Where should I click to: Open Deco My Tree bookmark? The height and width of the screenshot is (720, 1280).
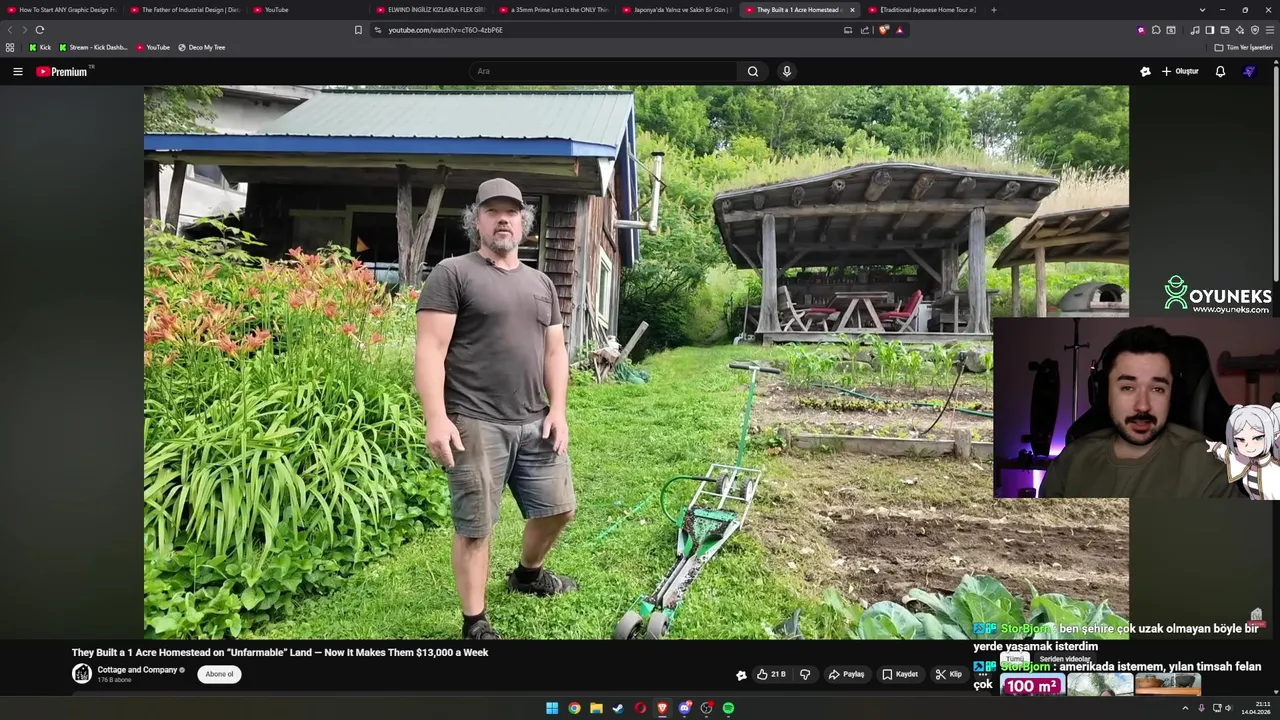pos(201,47)
